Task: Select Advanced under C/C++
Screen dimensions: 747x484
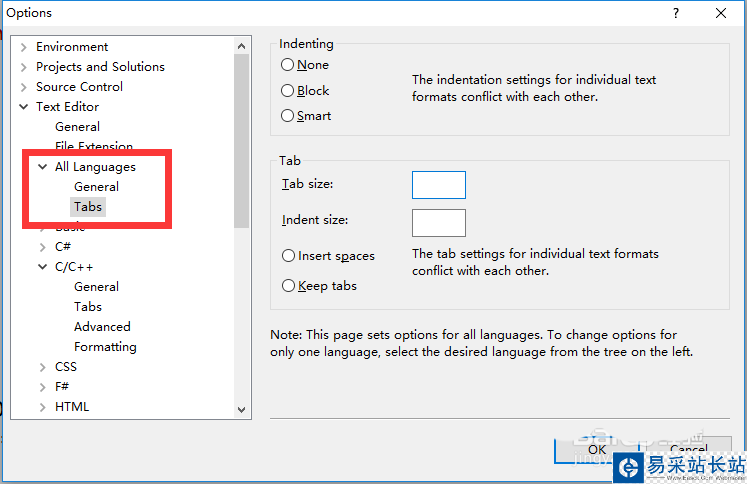Action: tap(102, 327)
